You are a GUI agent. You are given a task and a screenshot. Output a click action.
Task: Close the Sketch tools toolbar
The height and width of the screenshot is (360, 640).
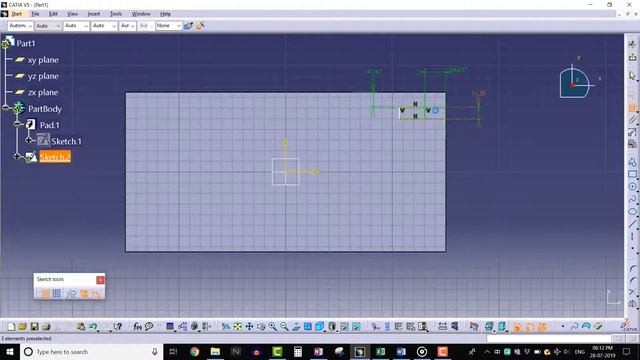pos(100,280)
